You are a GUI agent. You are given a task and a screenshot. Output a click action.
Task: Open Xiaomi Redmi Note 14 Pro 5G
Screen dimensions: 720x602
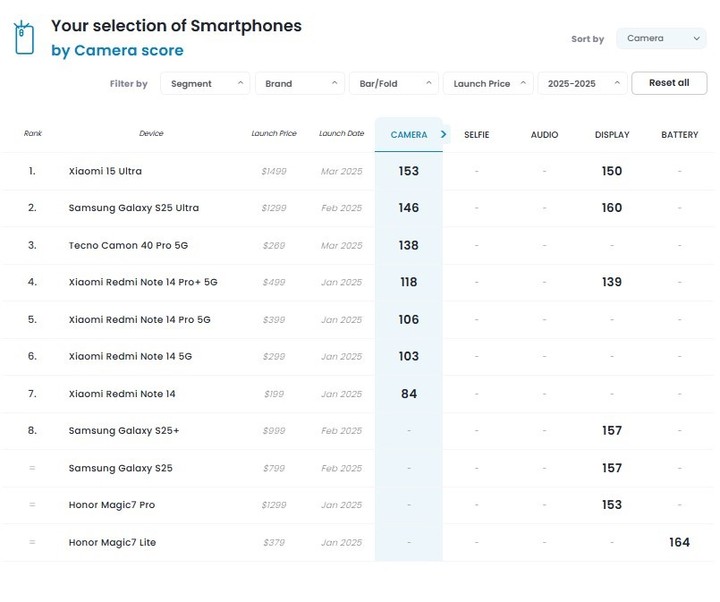point(140,319)
